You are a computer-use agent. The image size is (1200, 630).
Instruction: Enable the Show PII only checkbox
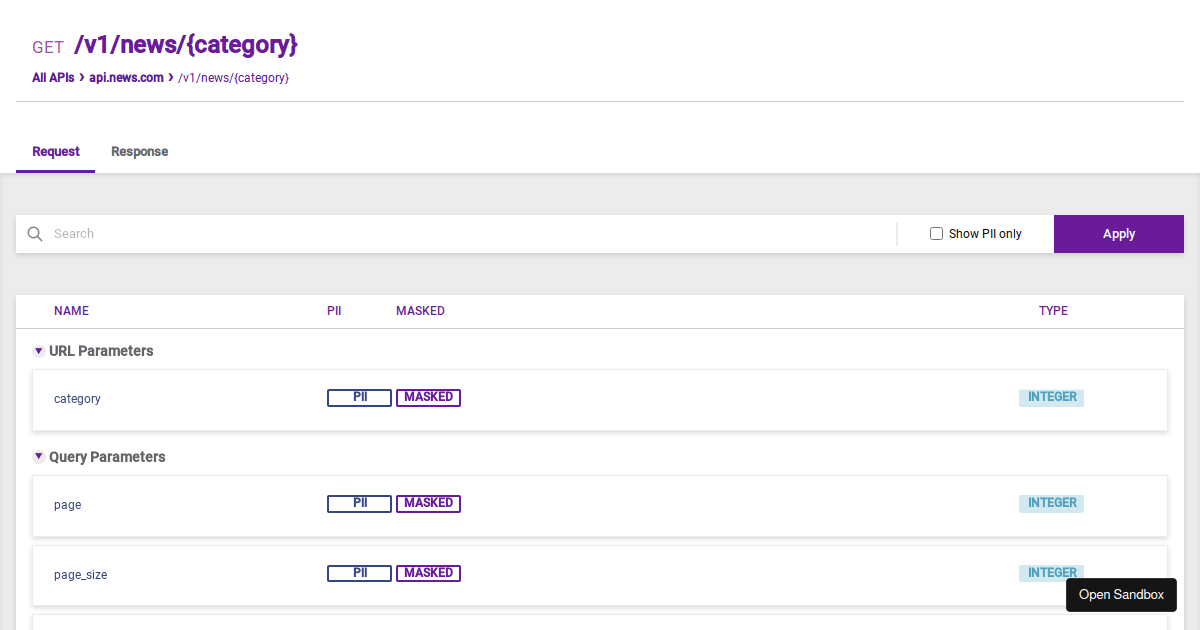[936, 233]
